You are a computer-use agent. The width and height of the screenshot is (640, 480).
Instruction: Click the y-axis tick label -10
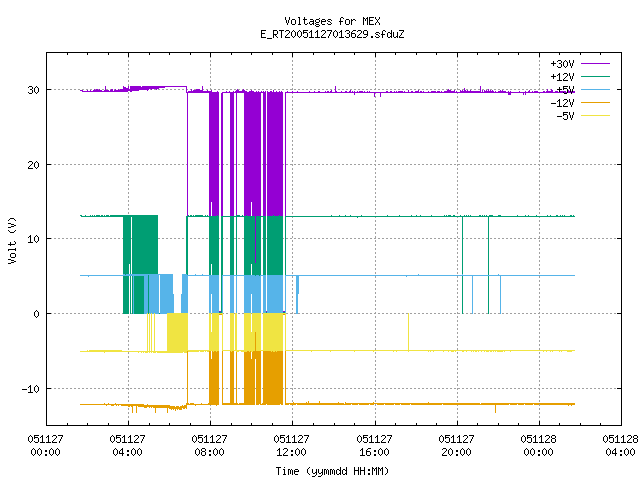coord(31,389)
